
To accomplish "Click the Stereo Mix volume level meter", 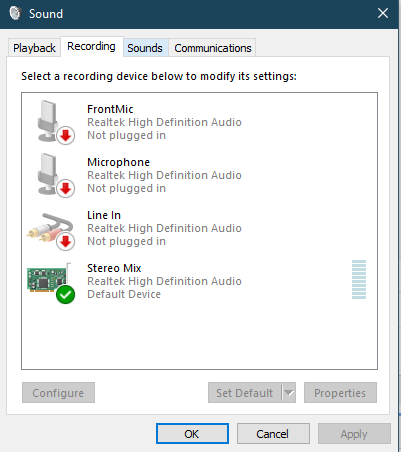I will [359, 279].
